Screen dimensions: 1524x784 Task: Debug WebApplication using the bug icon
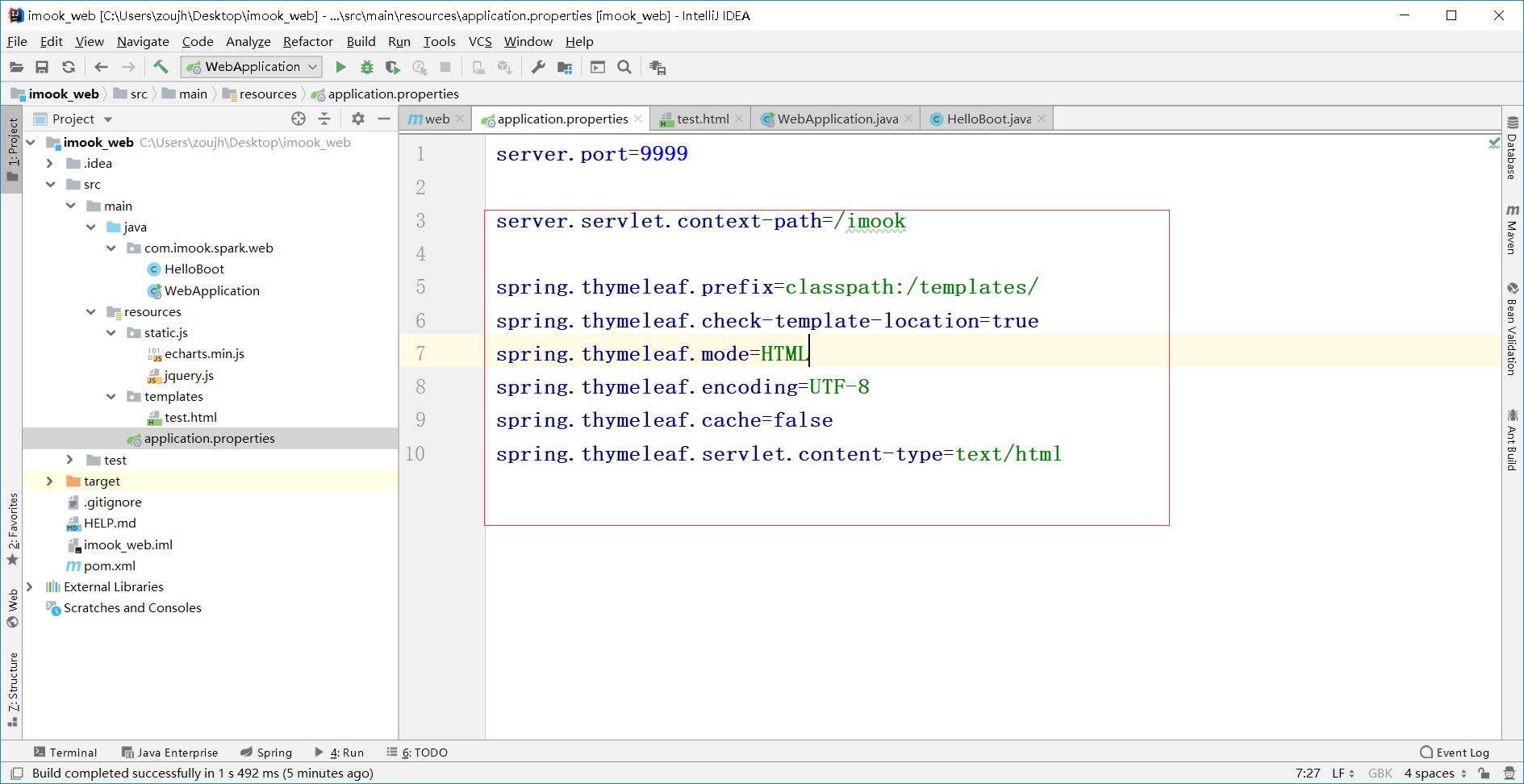(367, 67)
